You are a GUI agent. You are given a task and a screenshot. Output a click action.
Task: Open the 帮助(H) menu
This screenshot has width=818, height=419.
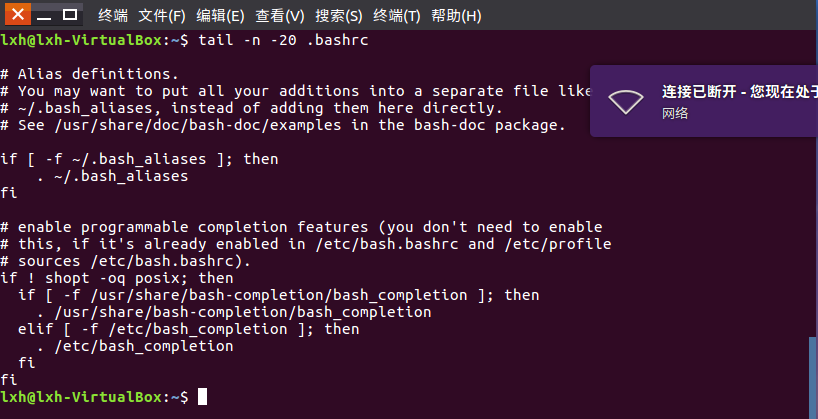pos(457,16)
